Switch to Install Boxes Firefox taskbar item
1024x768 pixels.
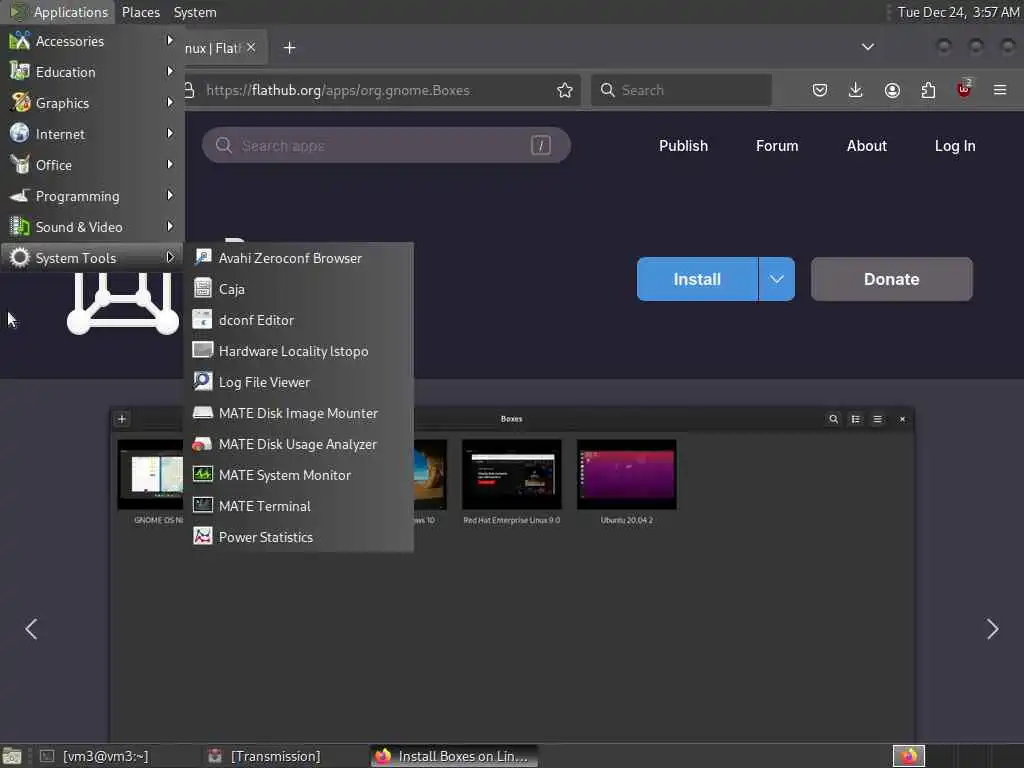[x=454, y=756]
